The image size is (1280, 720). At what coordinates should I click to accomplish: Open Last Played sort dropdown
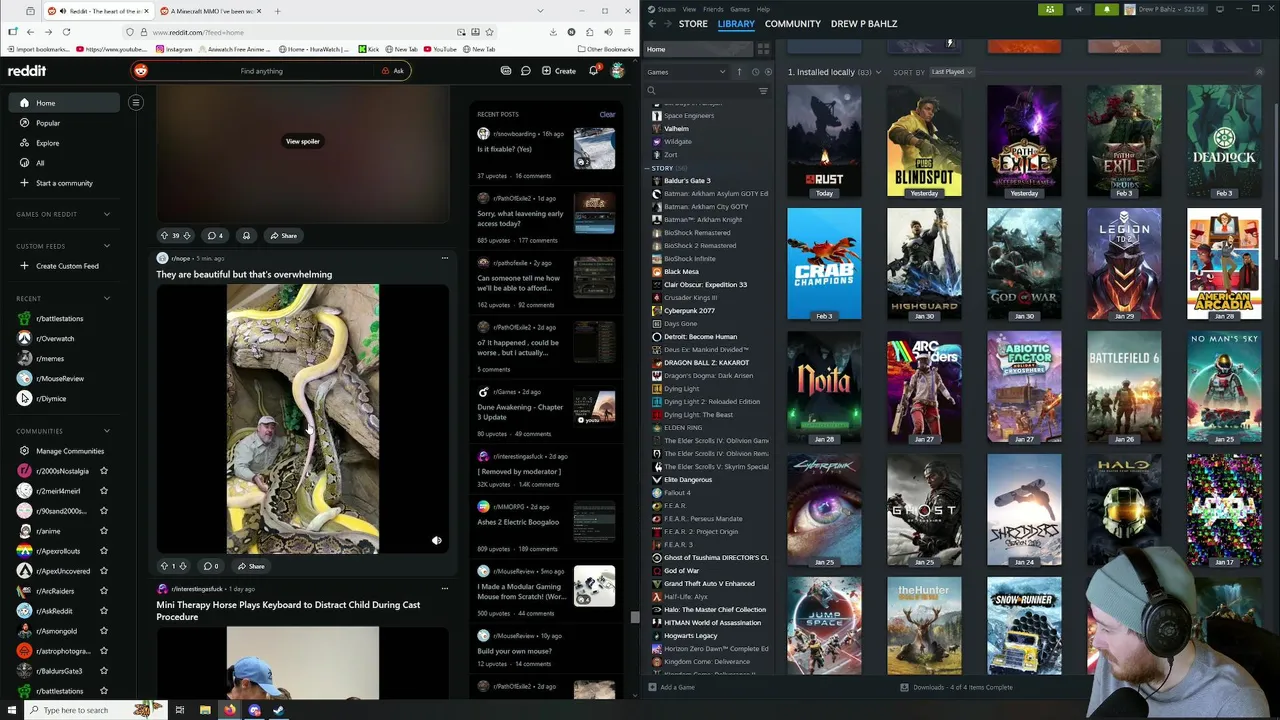click(x=951, y=72)
